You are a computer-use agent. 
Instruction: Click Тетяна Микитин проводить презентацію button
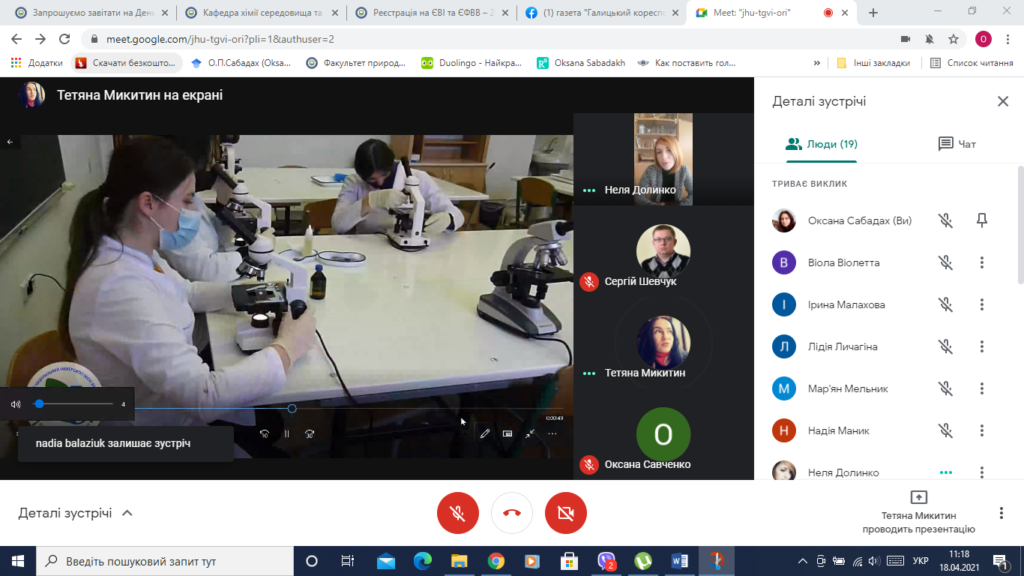click(918, 512)
